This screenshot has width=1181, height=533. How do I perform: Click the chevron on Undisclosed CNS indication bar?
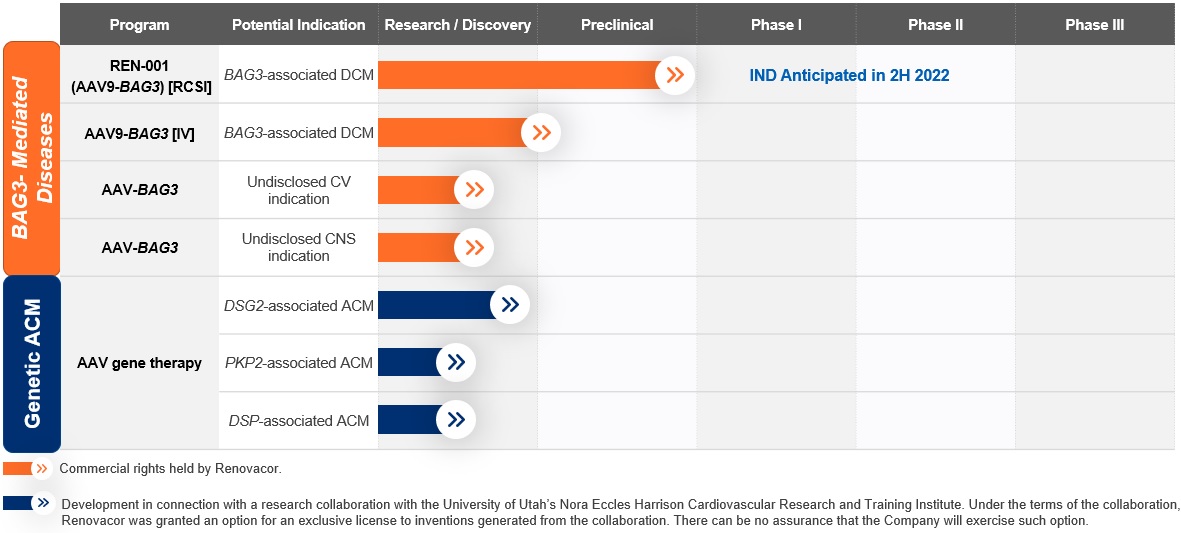[474, 247]
